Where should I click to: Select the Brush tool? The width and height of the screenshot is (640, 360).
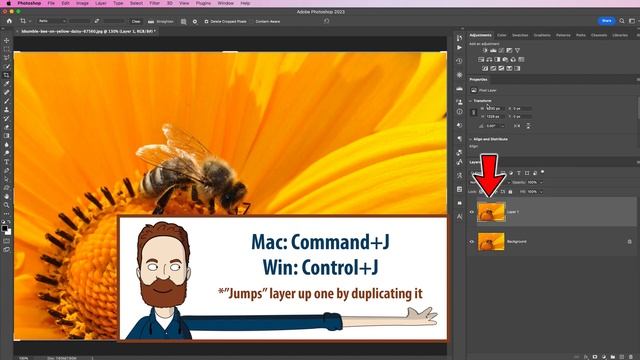click(7, 101)
